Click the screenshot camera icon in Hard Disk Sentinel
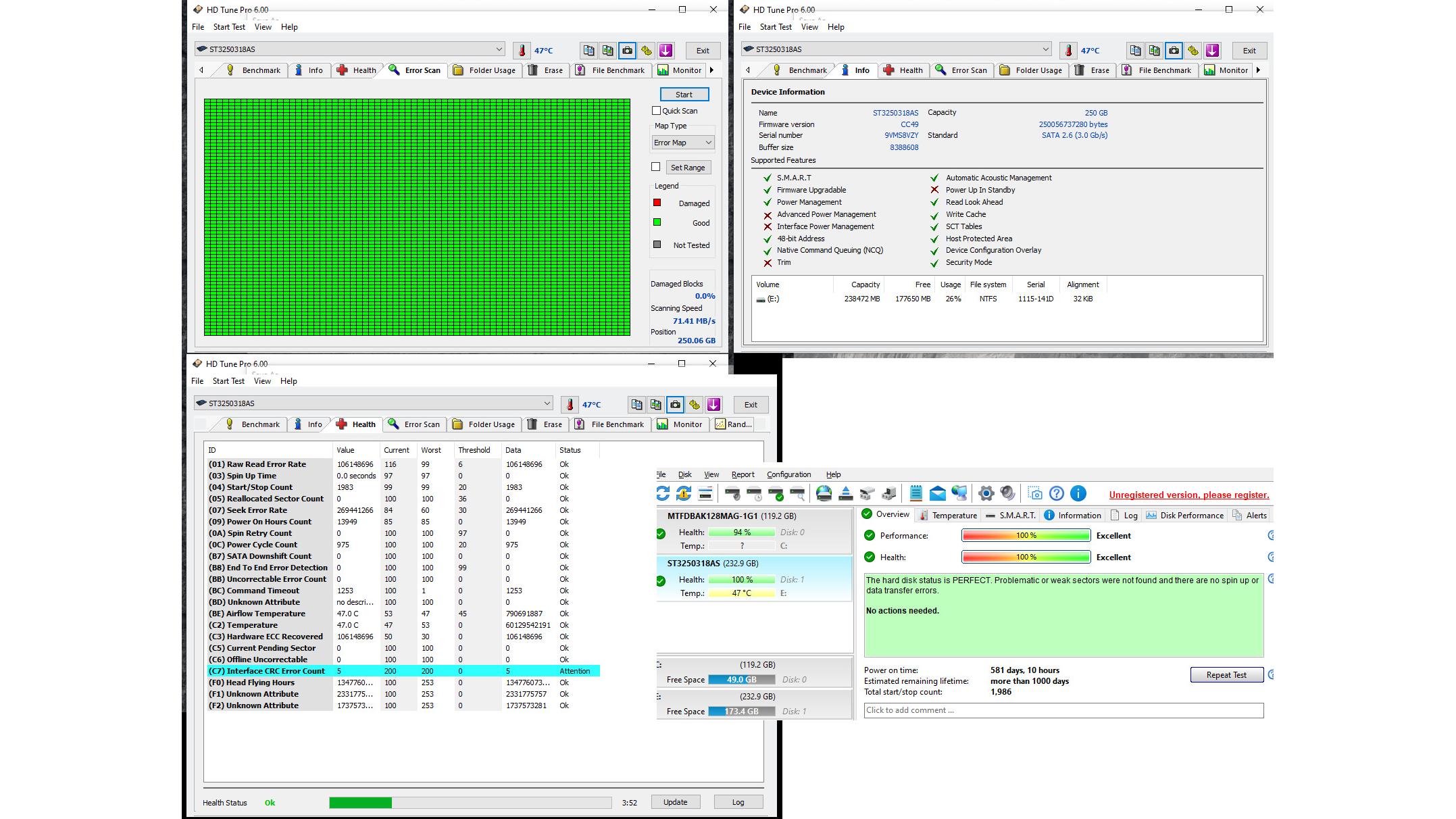The image size is (1456, 819). point(1035,494)
